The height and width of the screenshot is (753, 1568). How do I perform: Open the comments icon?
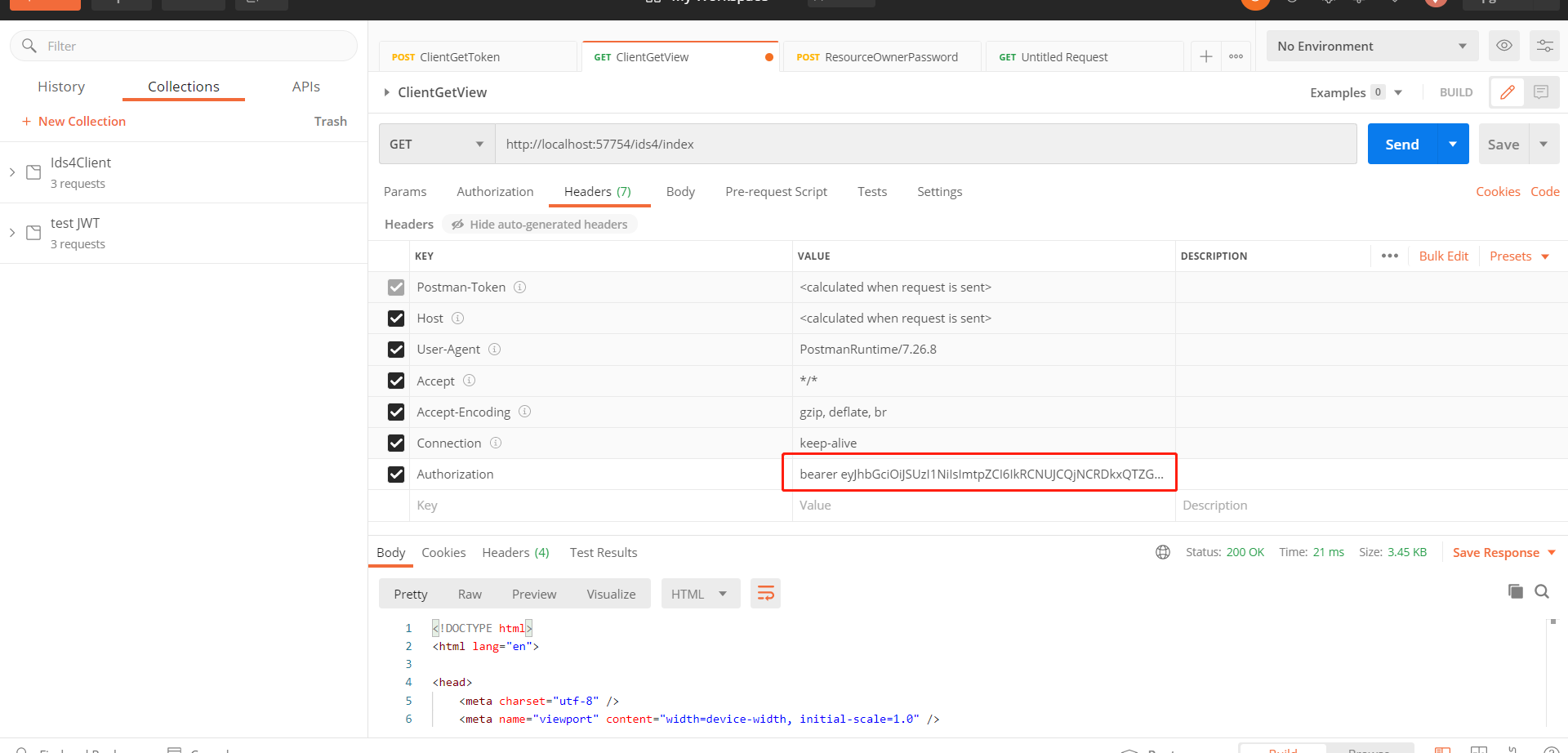(1541, 92)
